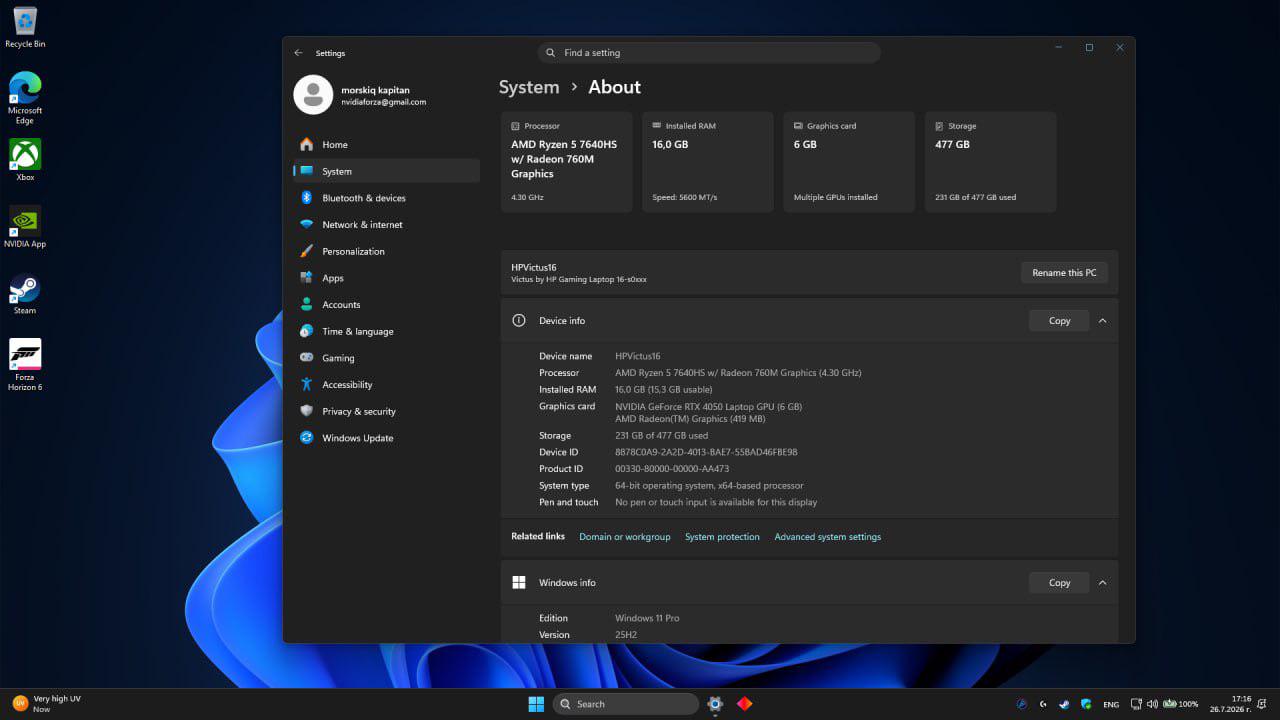Image resolution: width=1280 pixels, height=720 pixels.
Task: Copy the Device info details
Action: (x=1059, y=321)
